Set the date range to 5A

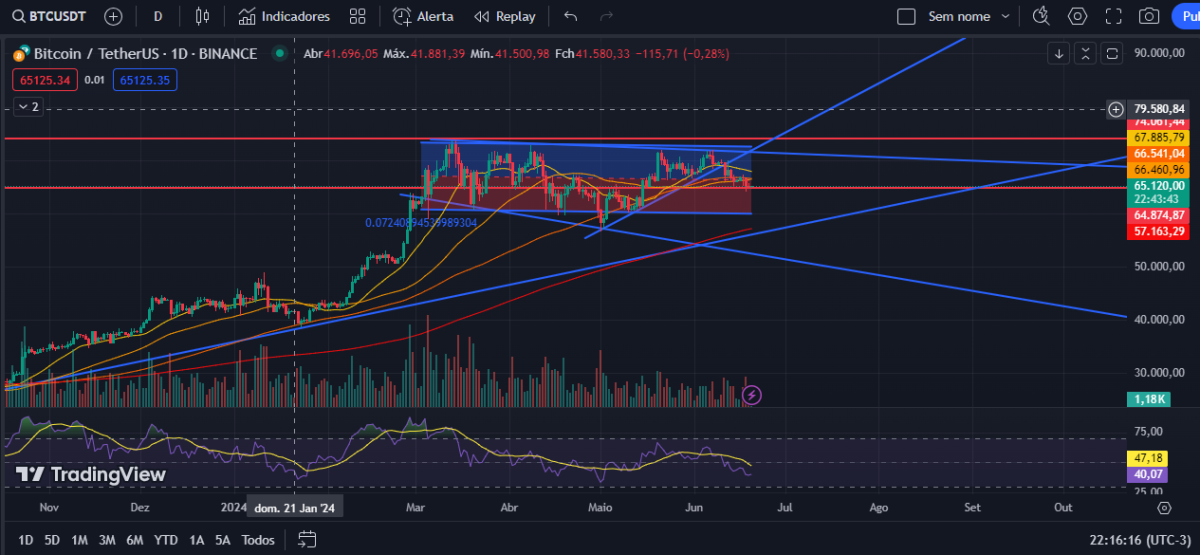pyautogui.click(x=222, y=540)
